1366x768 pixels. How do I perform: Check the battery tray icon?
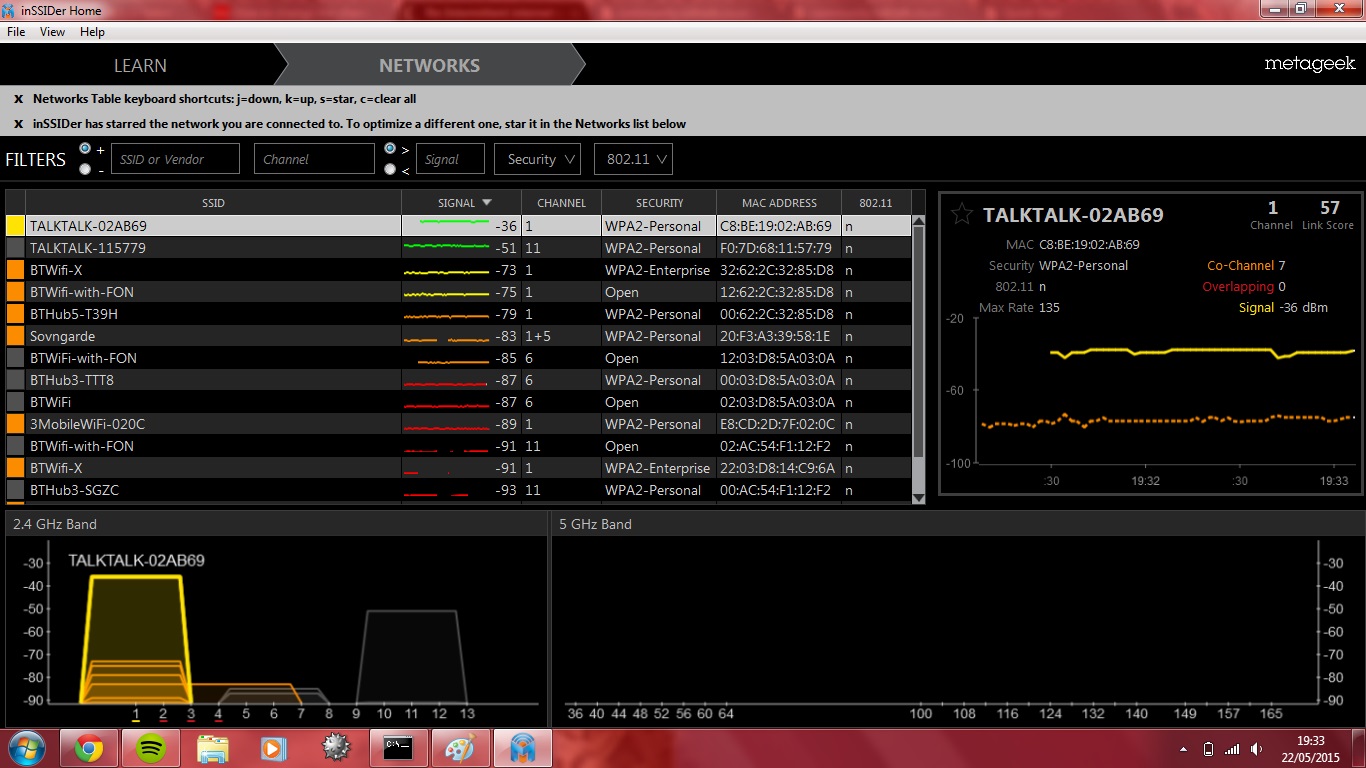pyautogui.click(x=1208, y=749)
